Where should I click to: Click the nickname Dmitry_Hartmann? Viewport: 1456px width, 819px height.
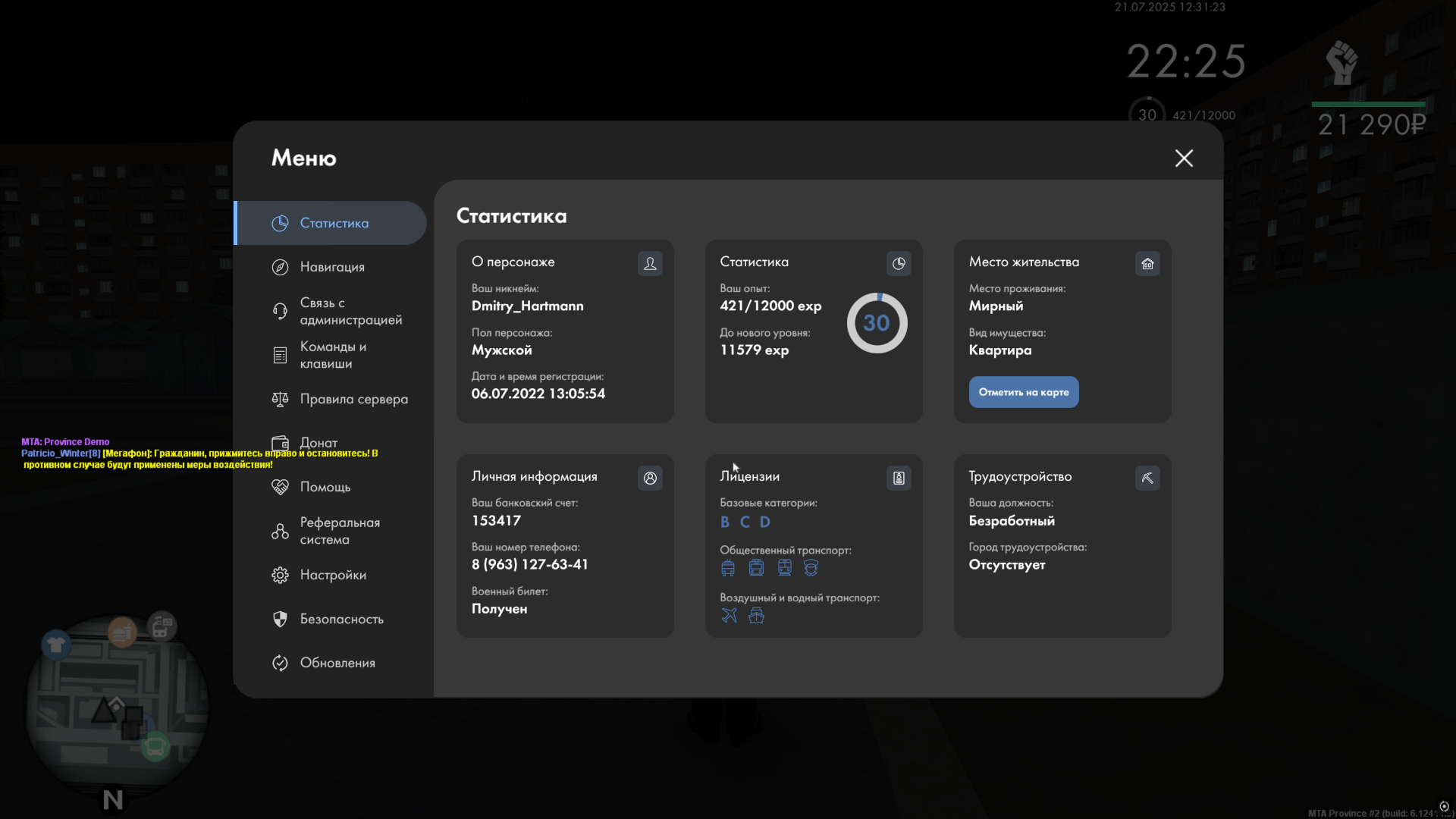tap(528, 306)
